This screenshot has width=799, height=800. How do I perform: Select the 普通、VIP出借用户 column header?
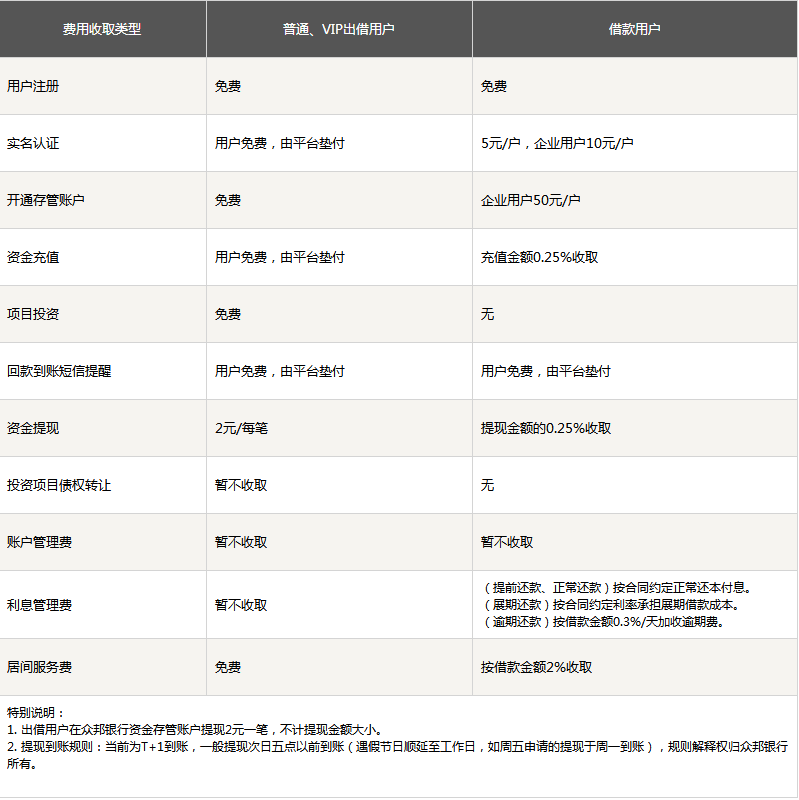(x=339, y=29)
